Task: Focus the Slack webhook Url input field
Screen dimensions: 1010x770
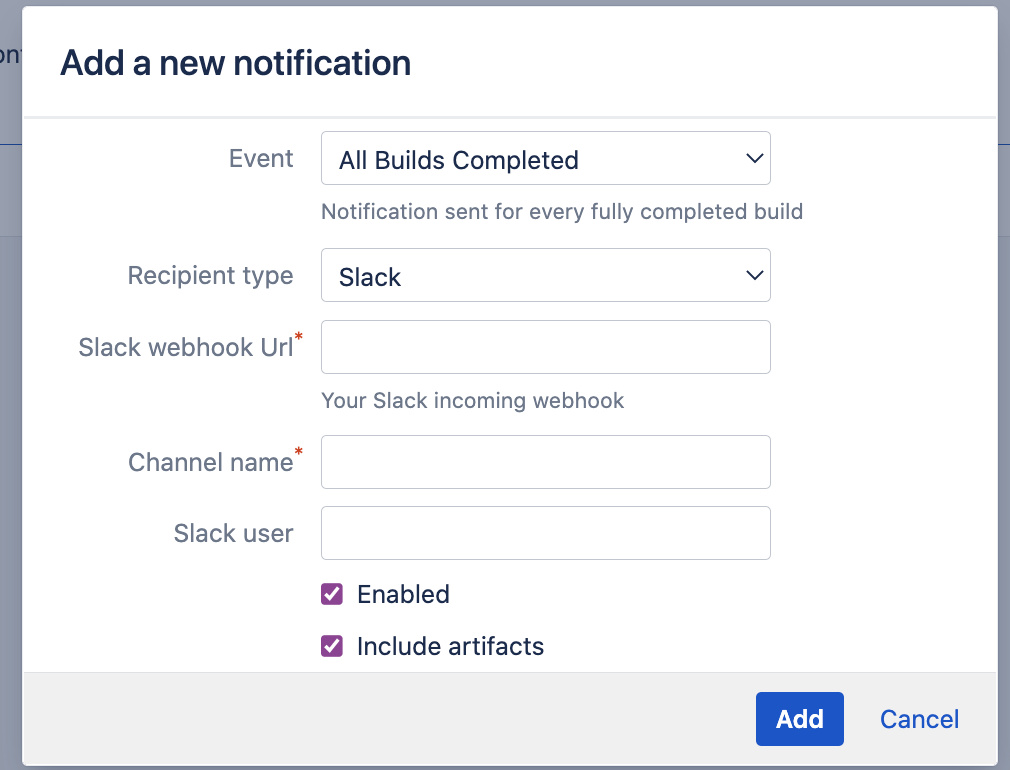Action: tap(545, 347)
